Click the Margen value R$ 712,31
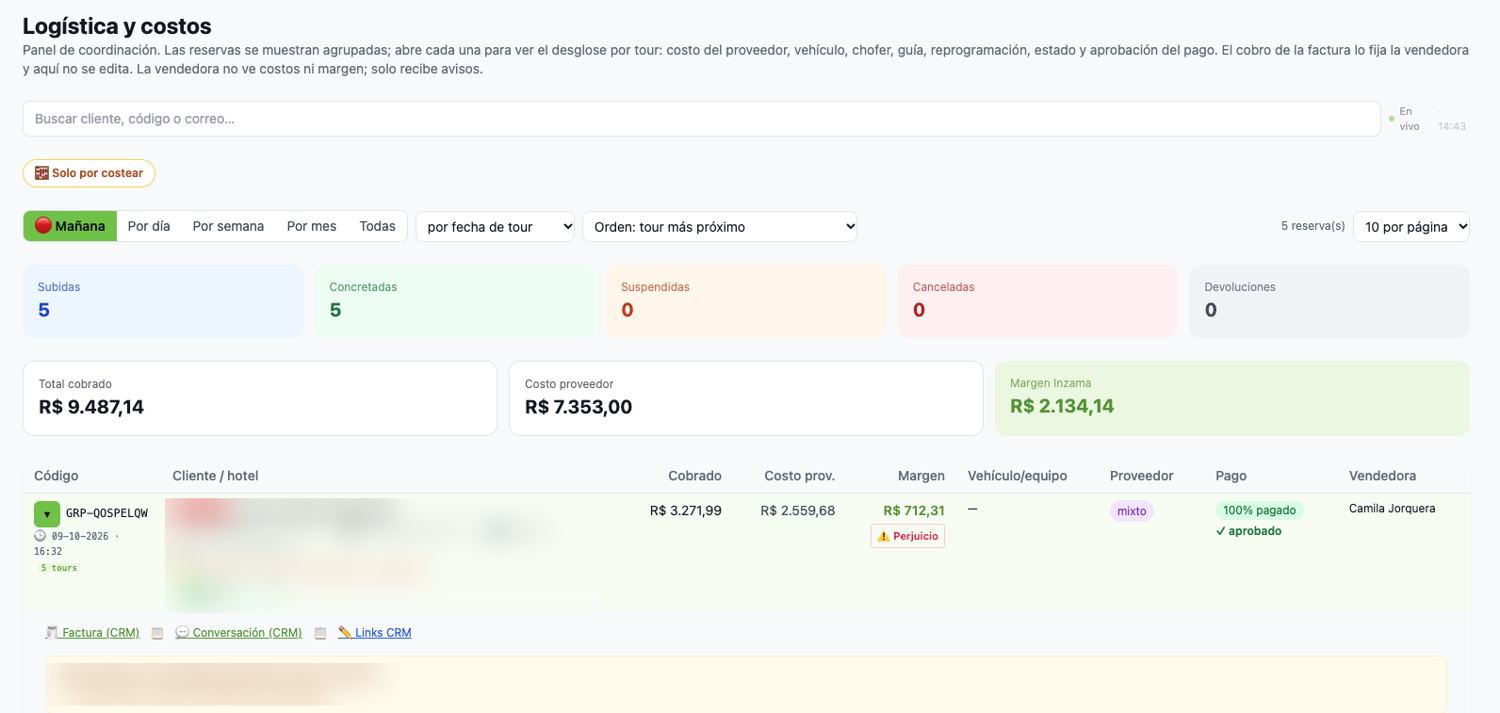The image size is (1500, 713). pyautogui.click(x=914, y=511)
